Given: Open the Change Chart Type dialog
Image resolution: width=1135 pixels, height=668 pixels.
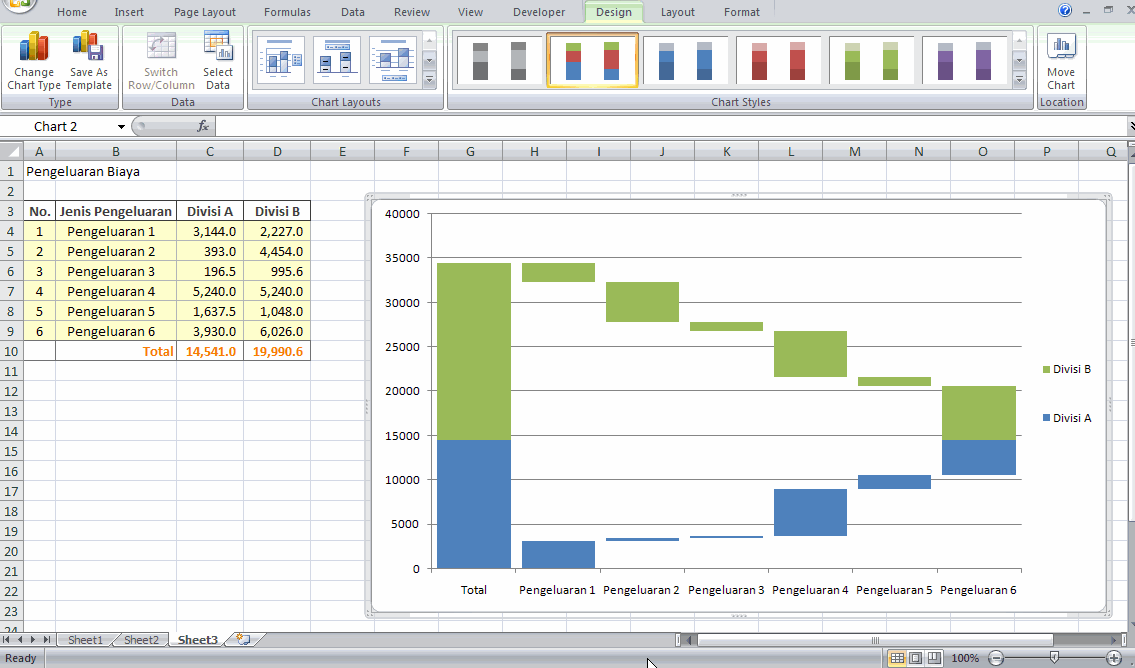Looking at the screenshot, I should pyautogui.click(x=33, y=60).
